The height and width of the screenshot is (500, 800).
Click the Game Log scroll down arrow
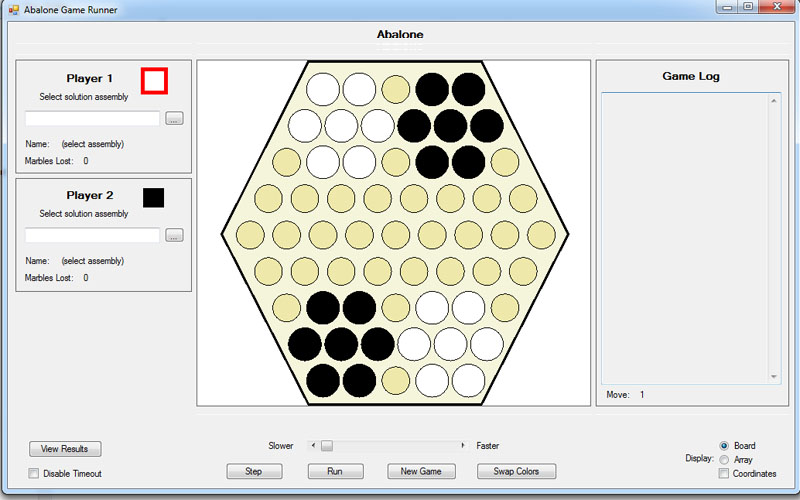pos(773,377)
